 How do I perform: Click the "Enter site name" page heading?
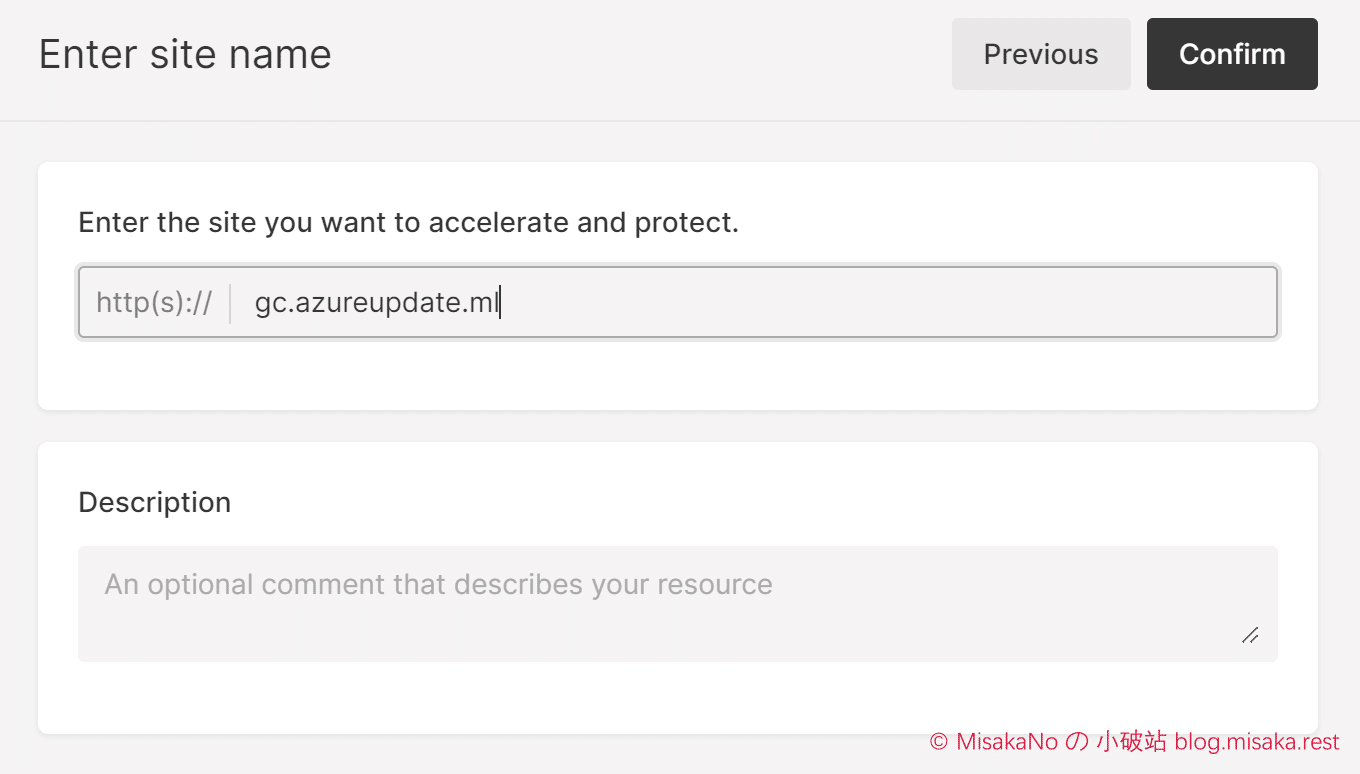tap(185, 54)
